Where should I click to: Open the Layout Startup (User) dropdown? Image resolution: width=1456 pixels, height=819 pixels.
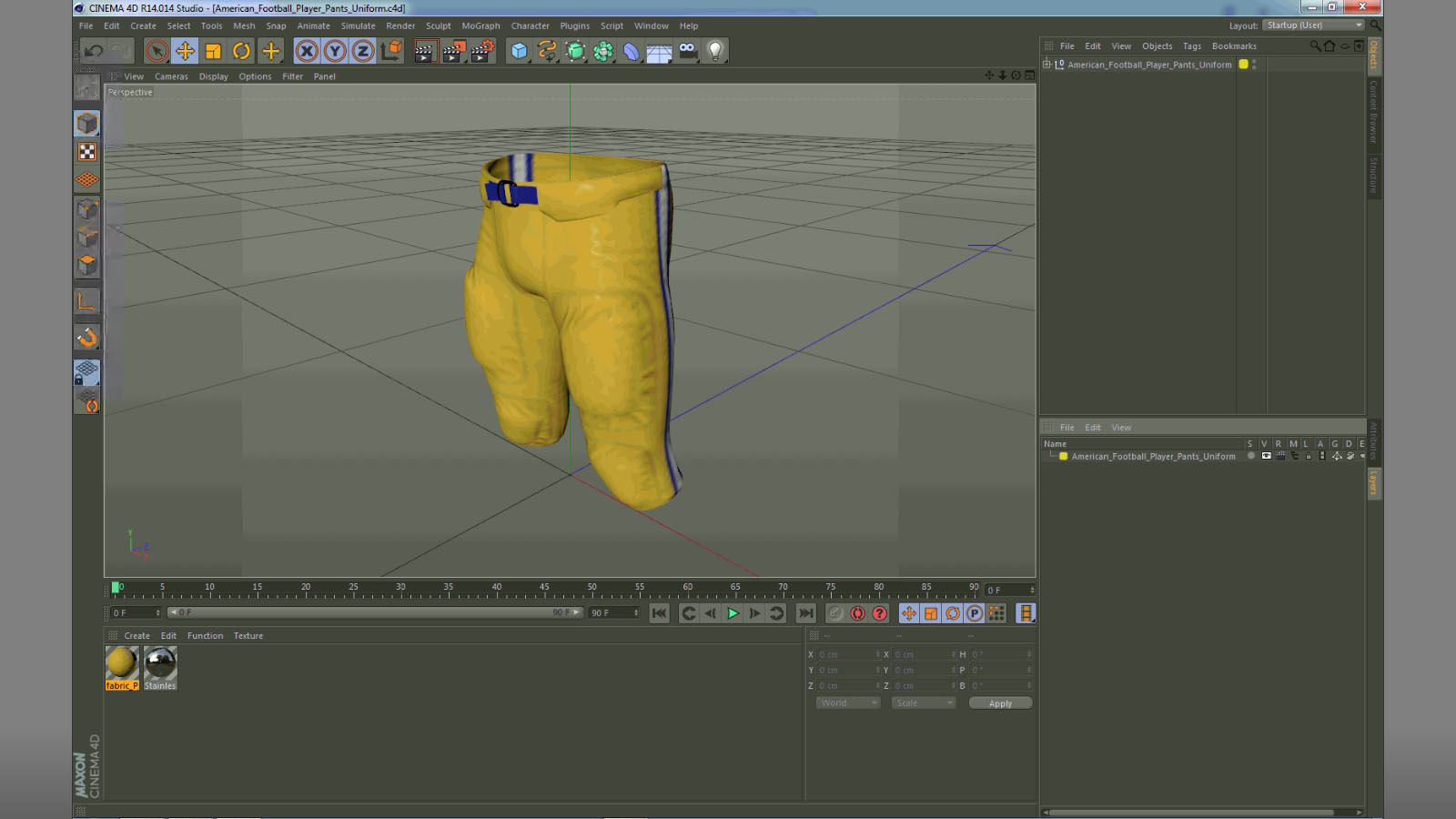click(1314, 25)
